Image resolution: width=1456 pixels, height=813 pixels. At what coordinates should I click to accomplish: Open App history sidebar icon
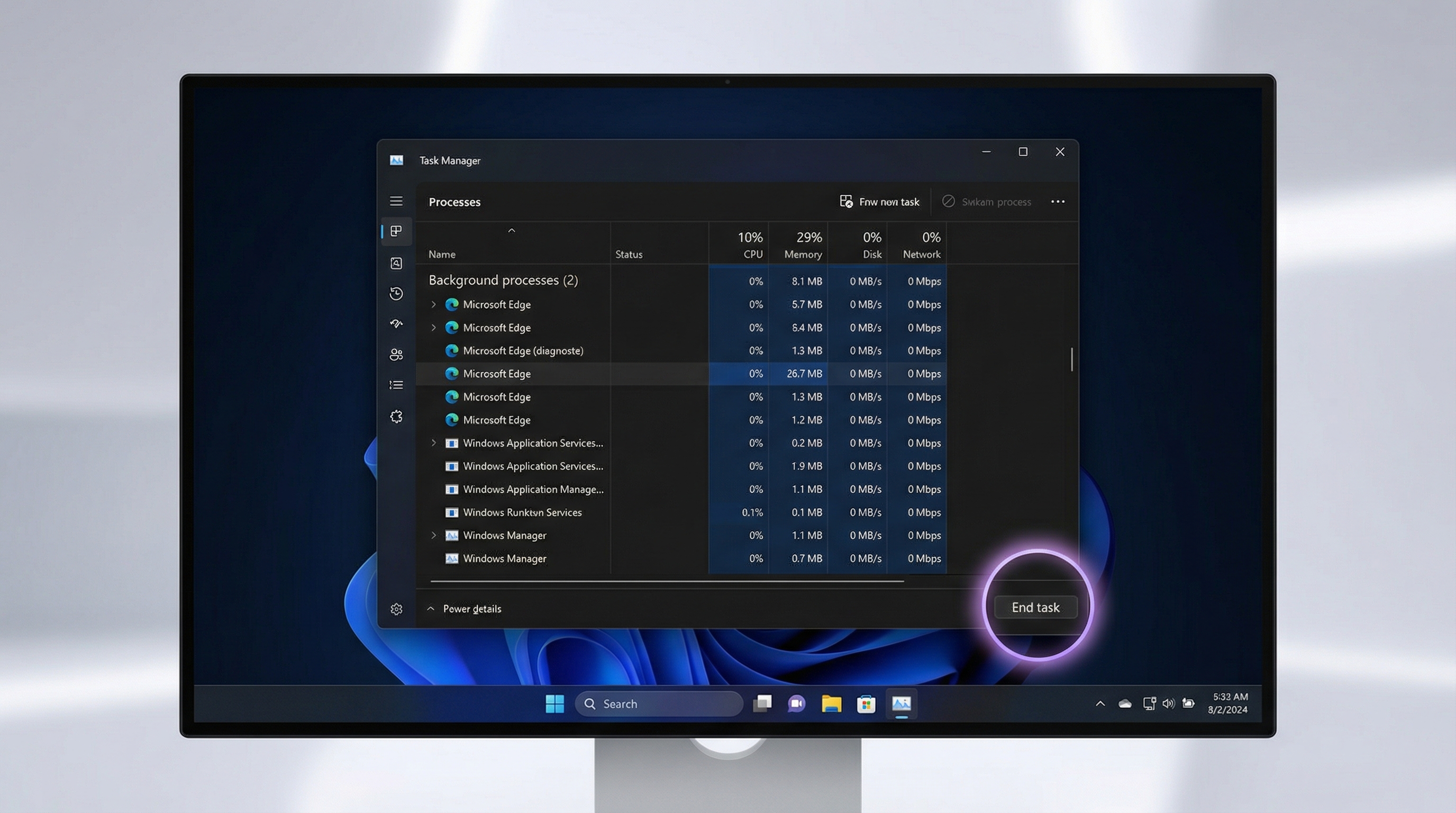tap(396, 293)
